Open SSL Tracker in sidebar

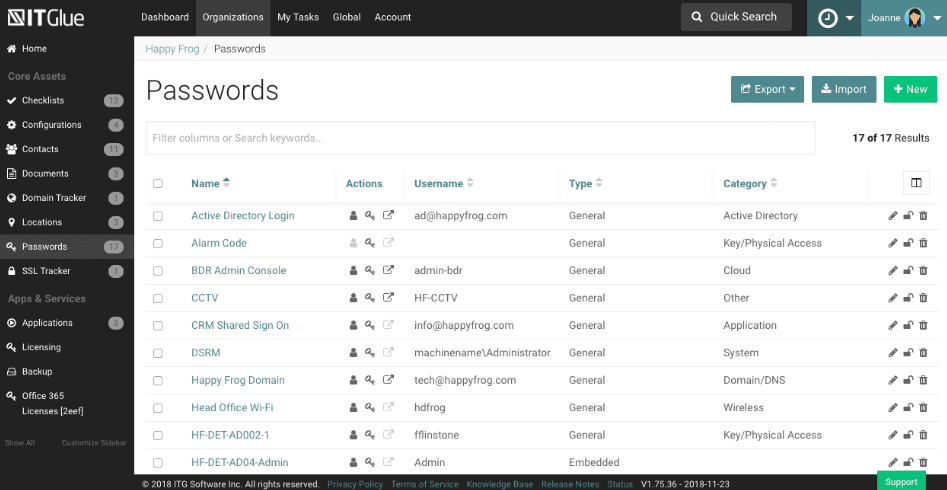pyautogui.click(x=66, y=271)
